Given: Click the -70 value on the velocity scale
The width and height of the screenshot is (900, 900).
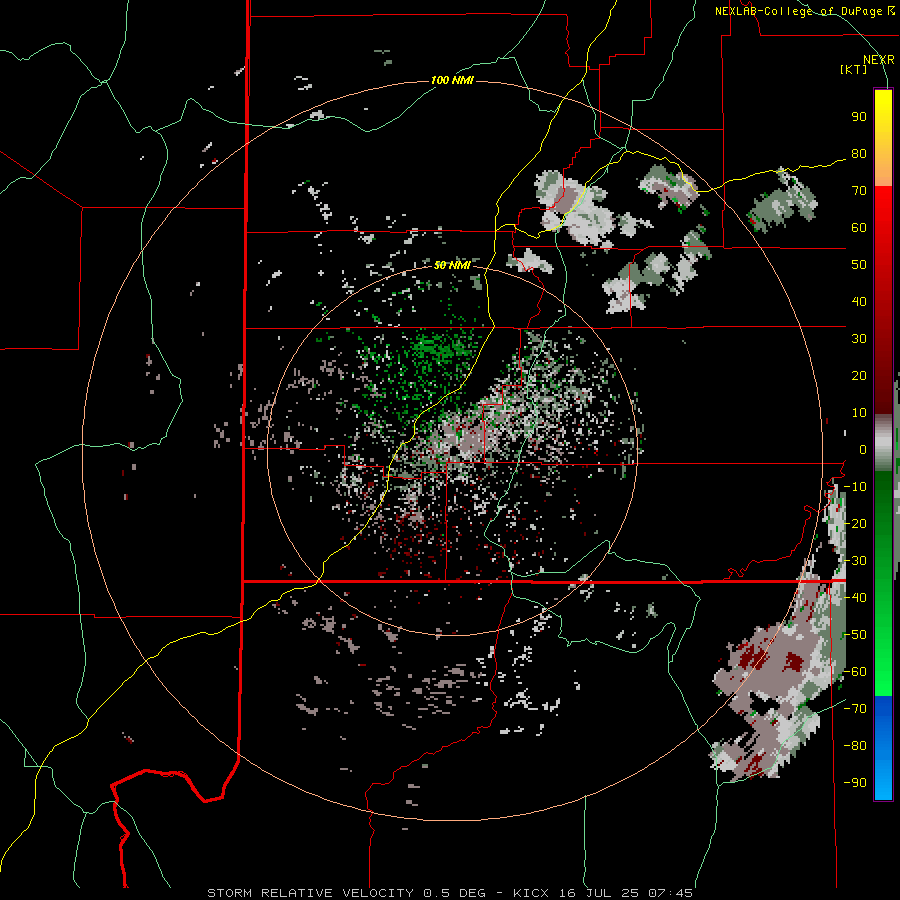Looking at the screenshot, I should 855,708.
